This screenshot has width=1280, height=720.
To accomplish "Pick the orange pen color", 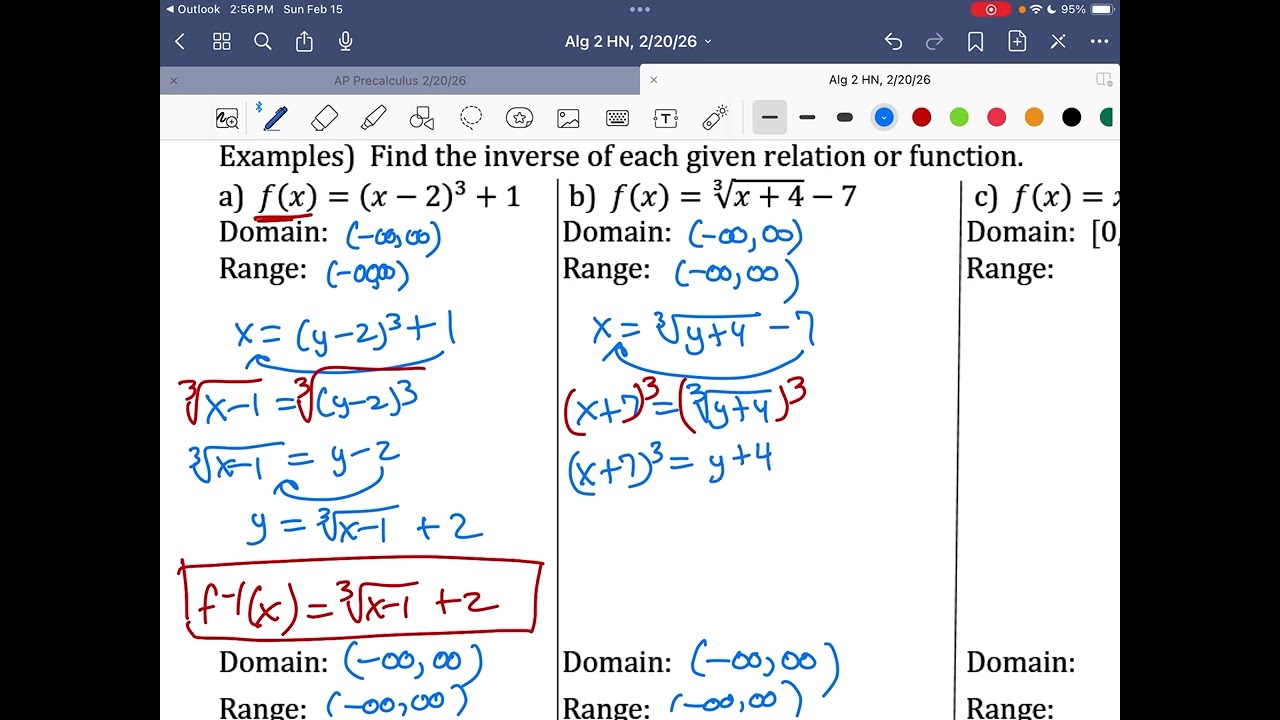I will click(1034, 118).
